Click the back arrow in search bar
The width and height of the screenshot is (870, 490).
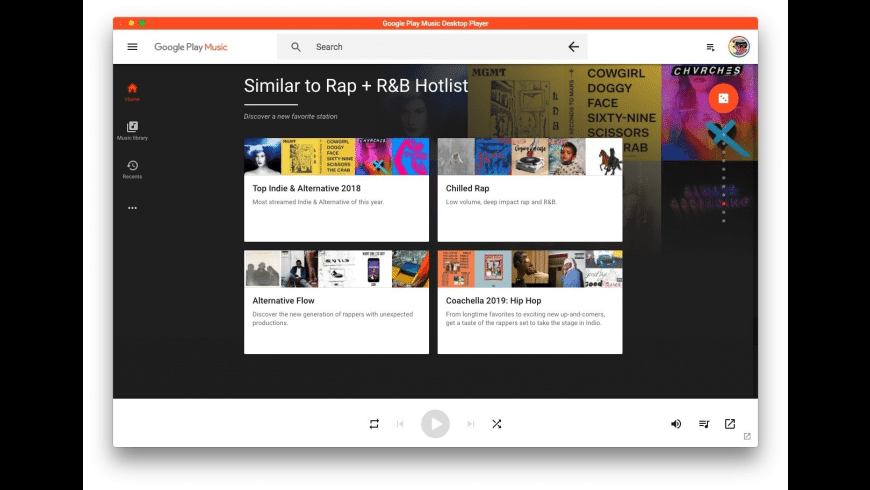[573, 47]
